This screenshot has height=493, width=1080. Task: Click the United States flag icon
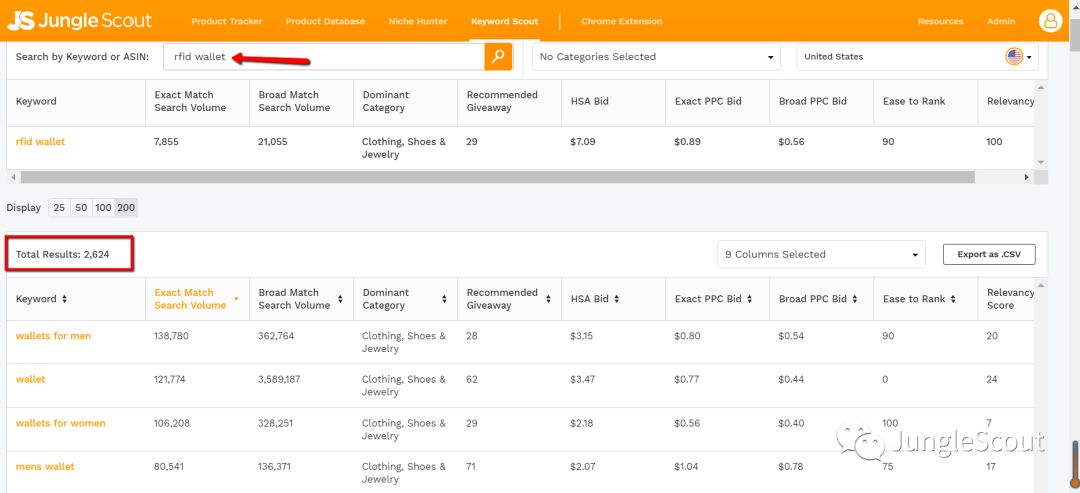pyautogui.click(x=1014, y=57)
